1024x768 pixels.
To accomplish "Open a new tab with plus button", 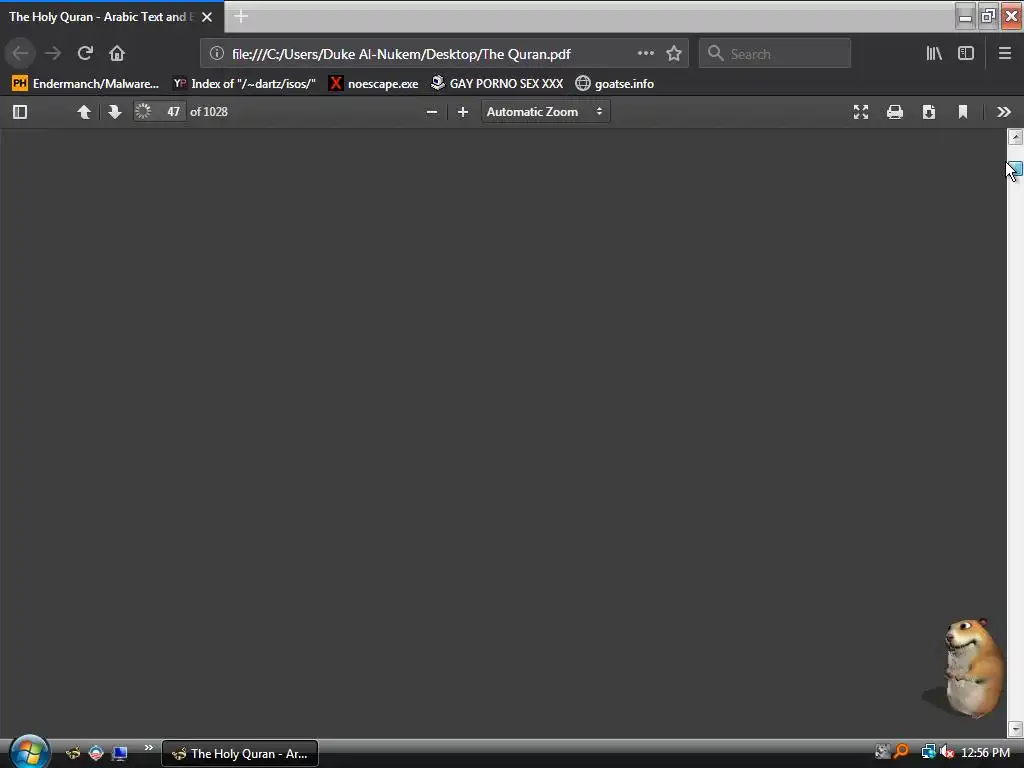I will click(x=241, y=16).
